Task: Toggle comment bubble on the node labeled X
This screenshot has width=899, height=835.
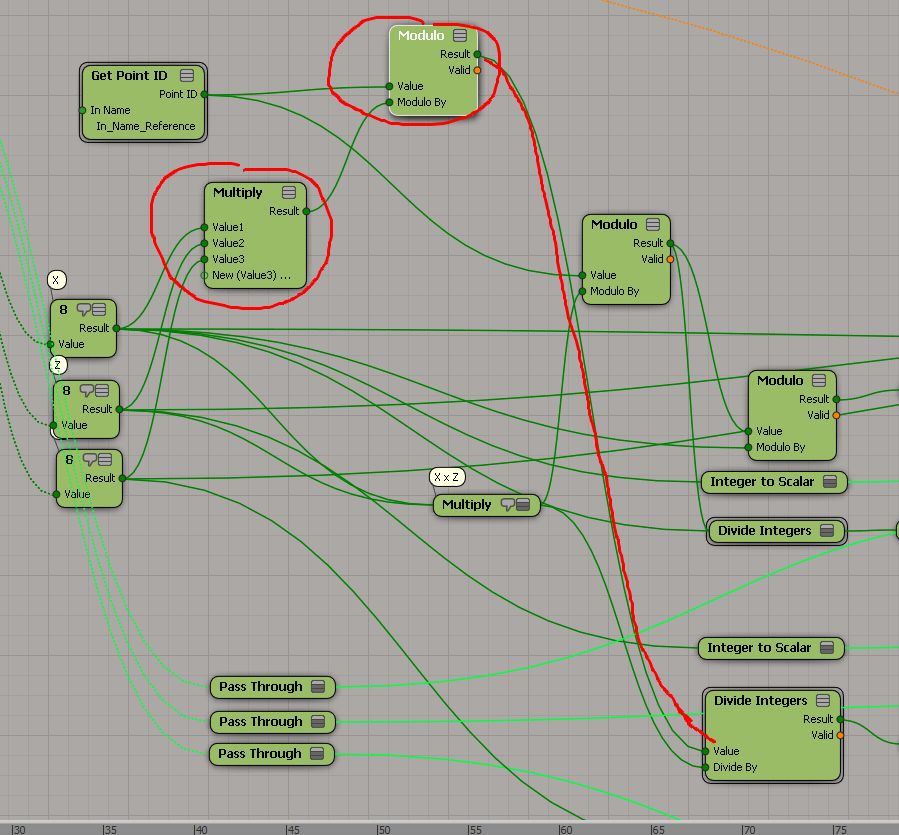Action: 84,310
